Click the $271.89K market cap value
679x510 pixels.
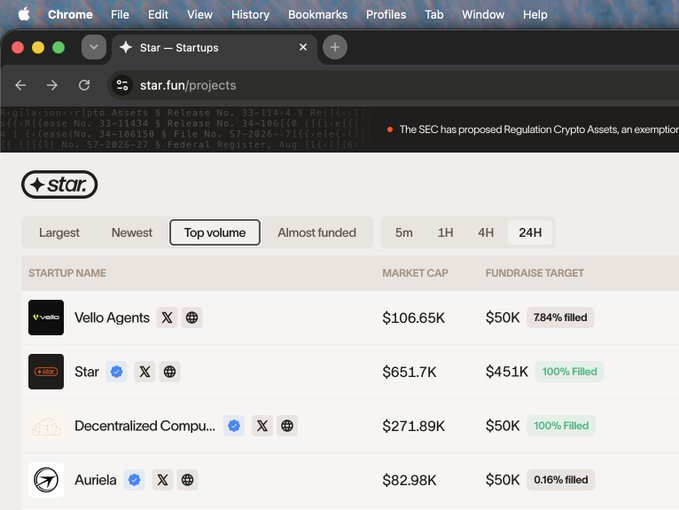click(x=413, y=426)
